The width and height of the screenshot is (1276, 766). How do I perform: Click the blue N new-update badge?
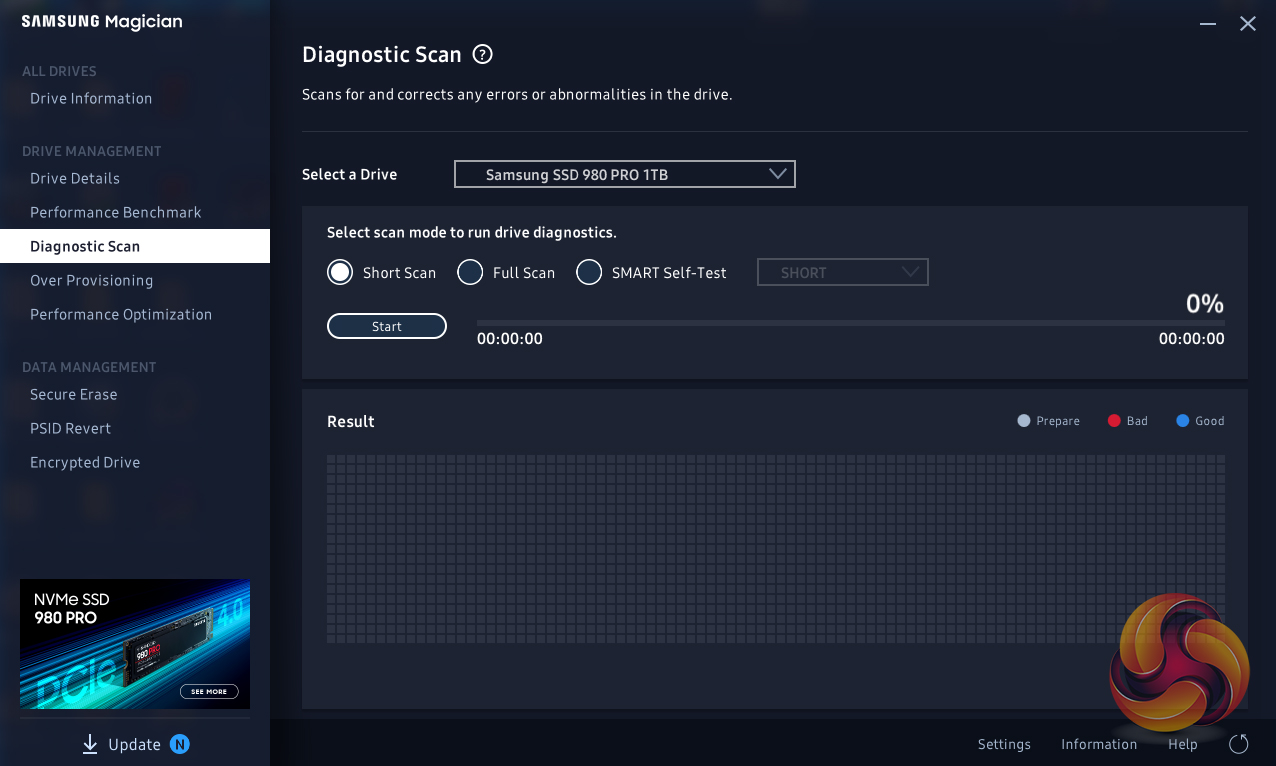coord(180,744)
